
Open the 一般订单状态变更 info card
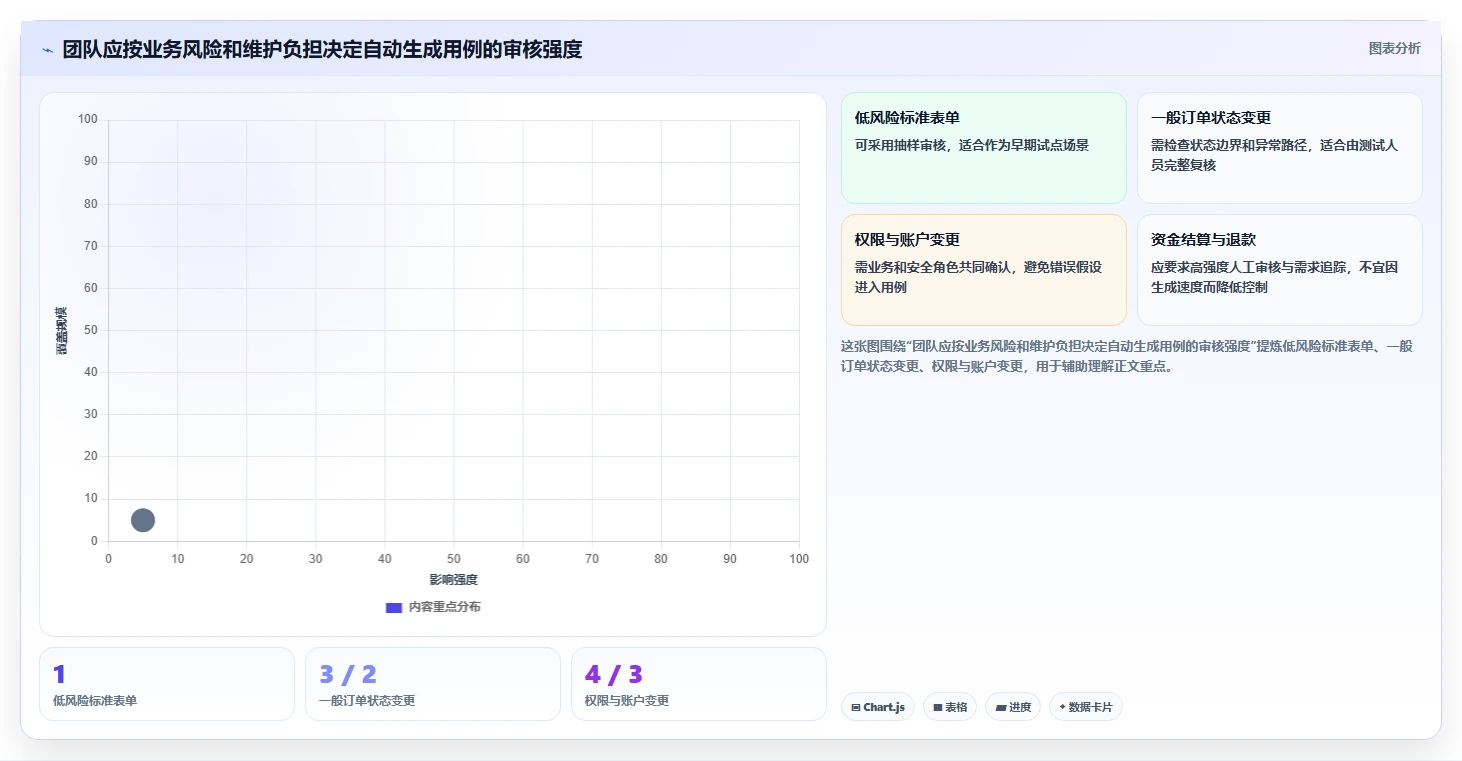pos(1280,148)
